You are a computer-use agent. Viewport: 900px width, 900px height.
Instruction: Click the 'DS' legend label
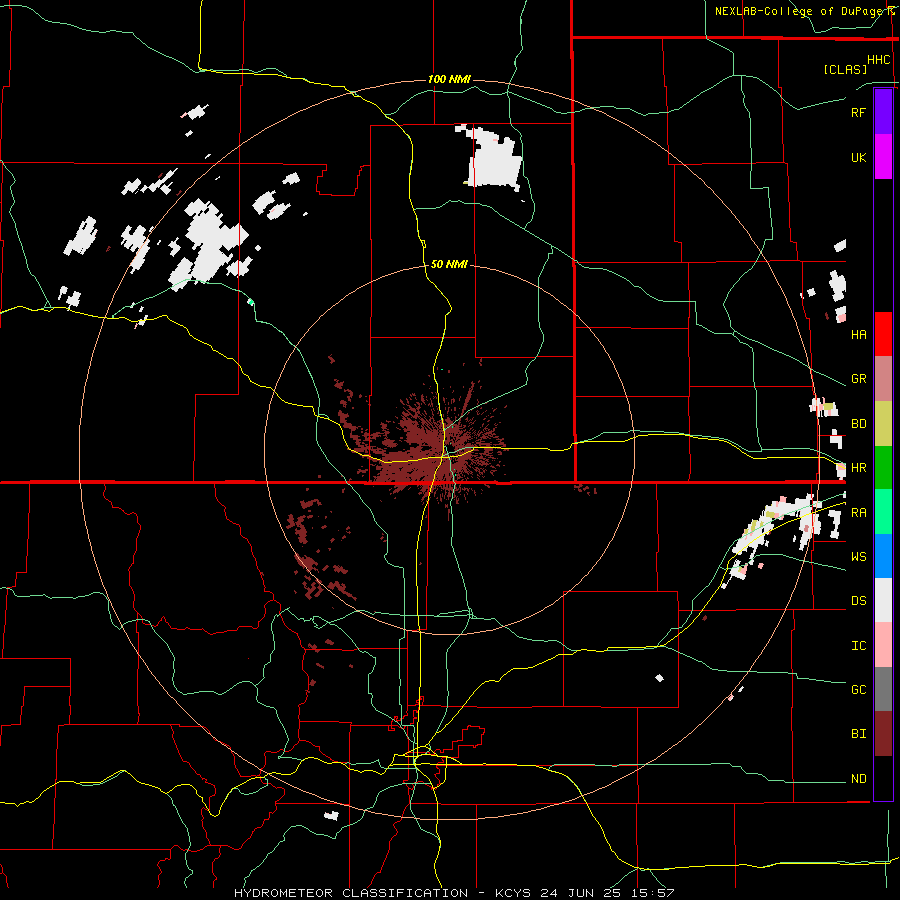[858, 601]
